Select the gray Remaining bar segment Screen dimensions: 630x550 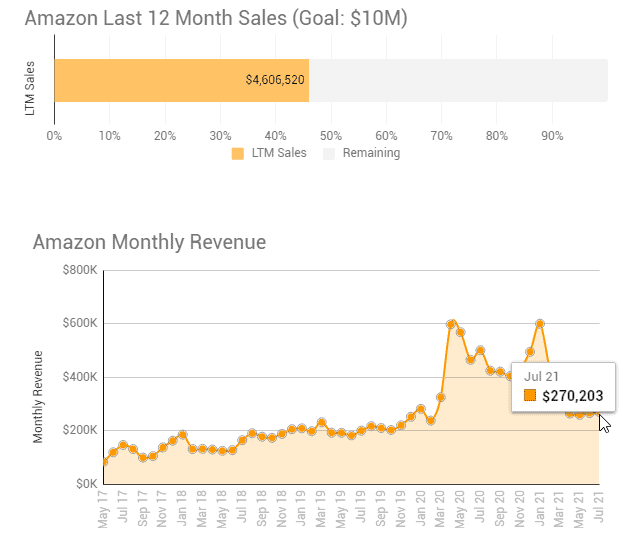click(458, 80)
